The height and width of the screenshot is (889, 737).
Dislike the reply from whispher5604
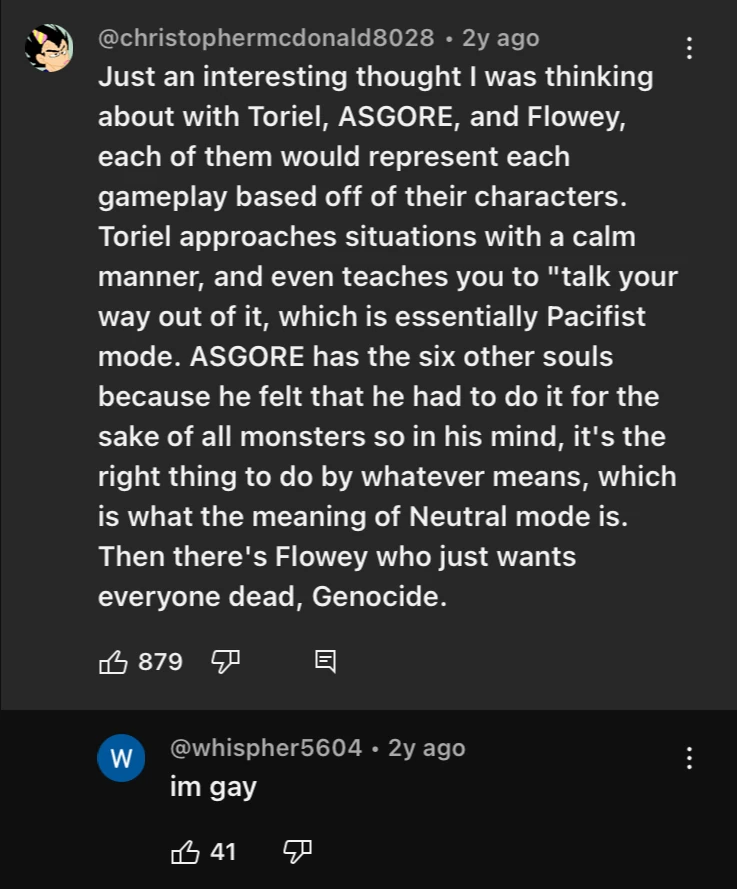(x=297, y=852)
